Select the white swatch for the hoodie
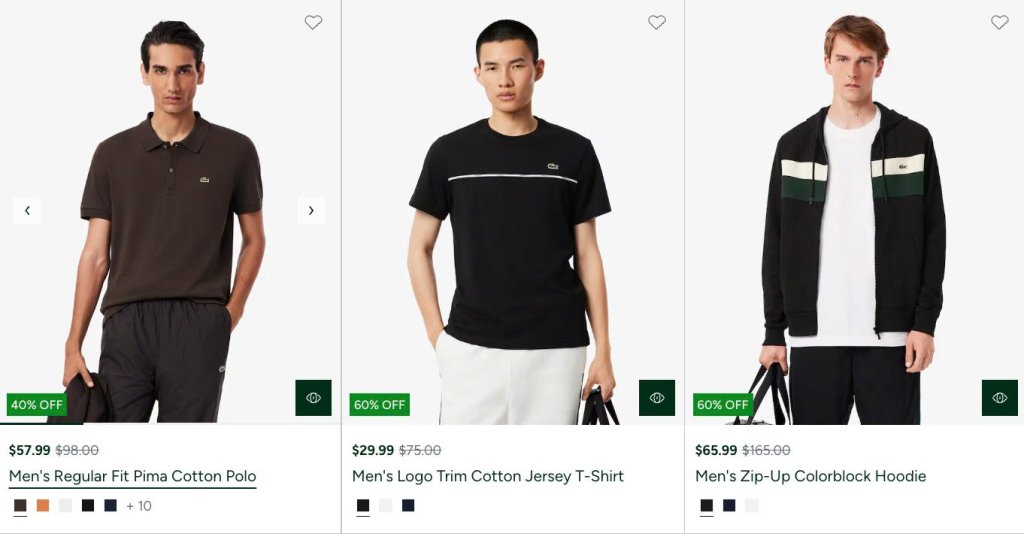The width and height of the screenshot is (1024, 534). tap(752, 505)
